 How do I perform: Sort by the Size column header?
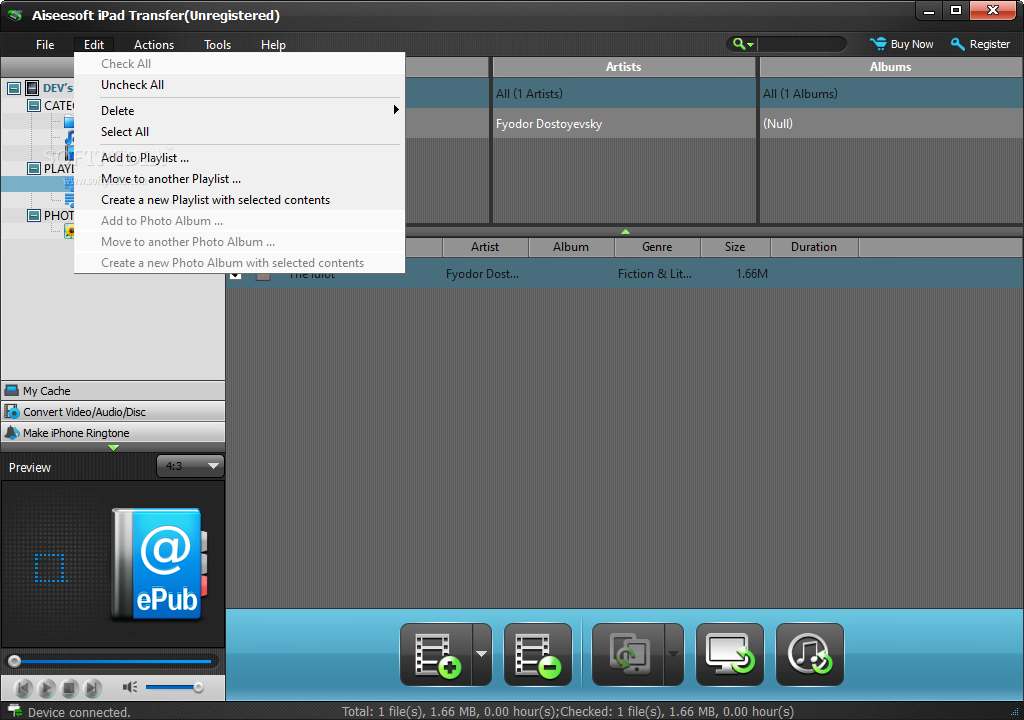pyautogui.click(x=735, y=247)
